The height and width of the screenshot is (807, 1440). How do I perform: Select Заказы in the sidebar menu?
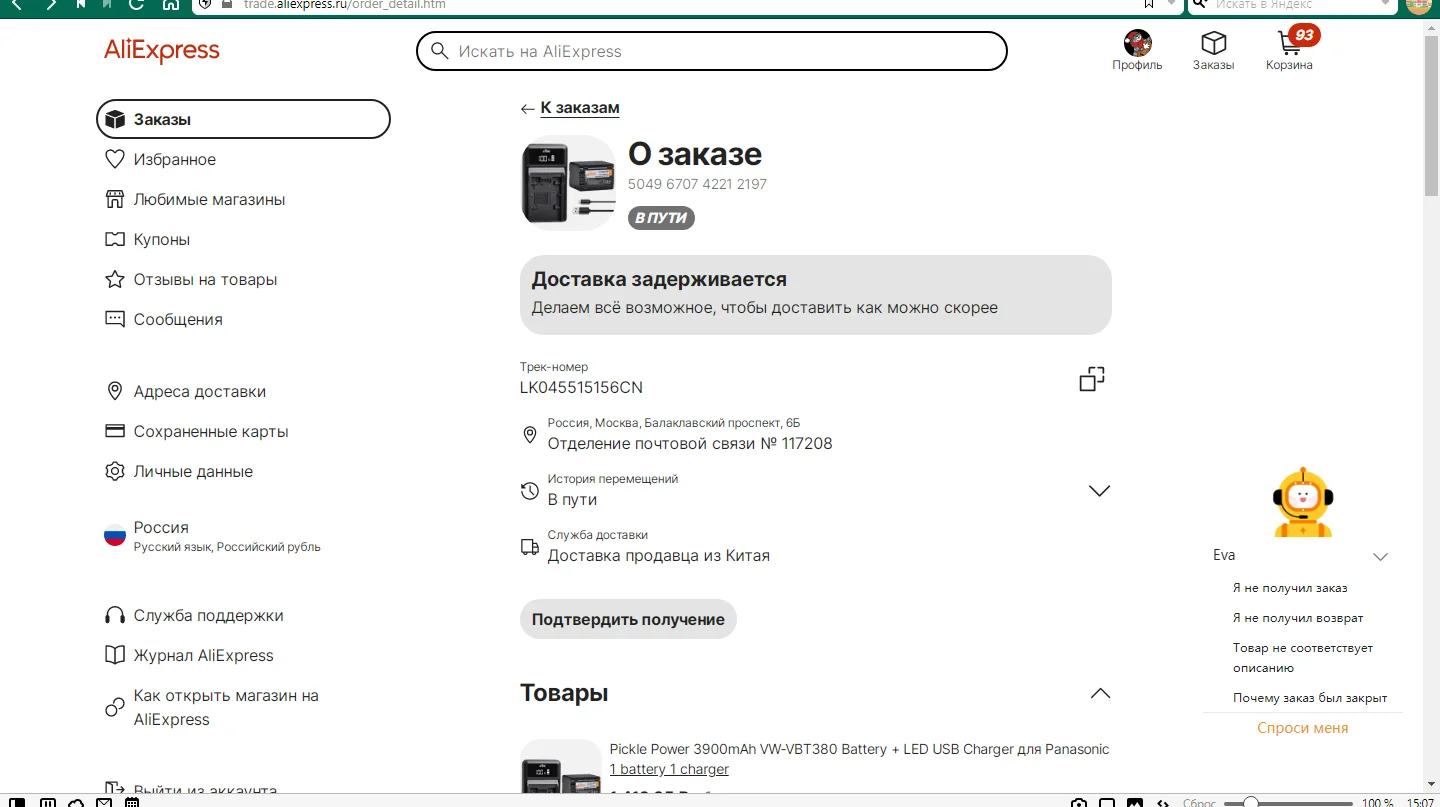pos(243,119)
